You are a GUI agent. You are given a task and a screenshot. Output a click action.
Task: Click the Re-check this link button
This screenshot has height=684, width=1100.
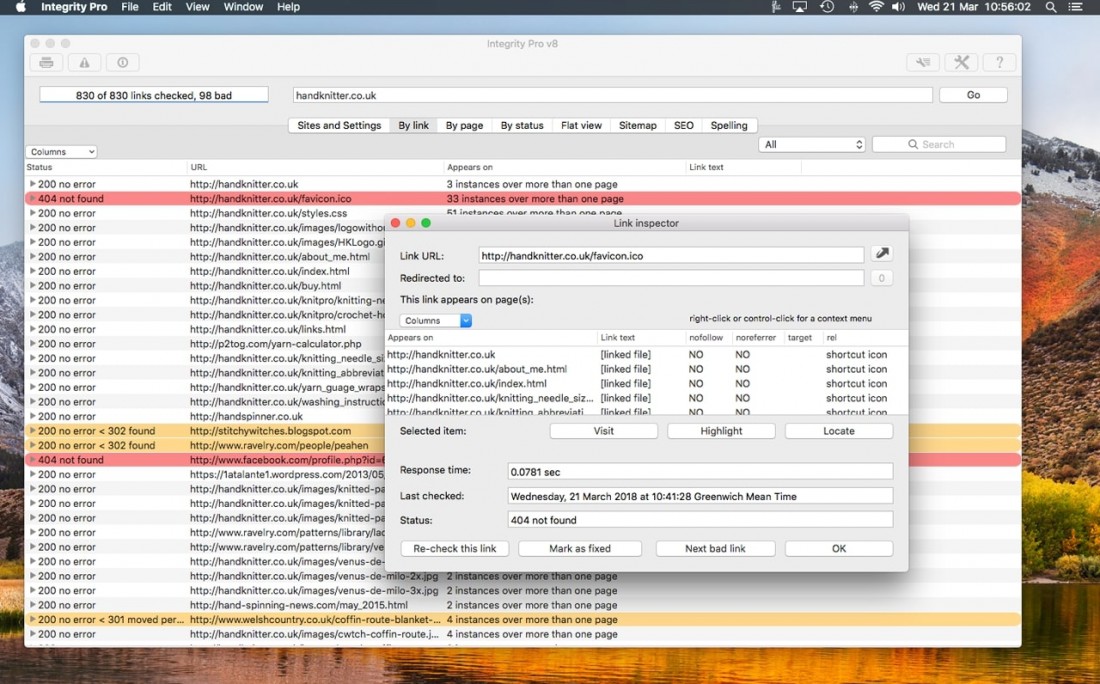(x=454, y=548)
